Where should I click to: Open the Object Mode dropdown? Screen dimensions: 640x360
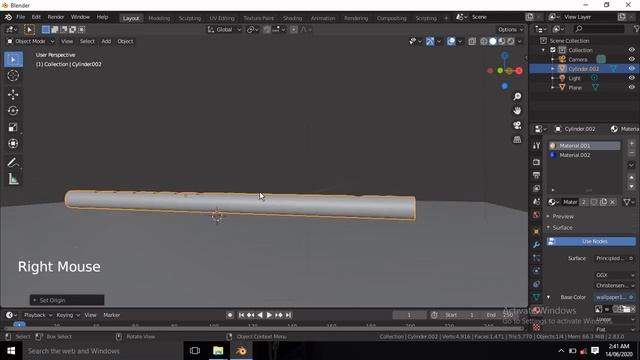[30, 41]
